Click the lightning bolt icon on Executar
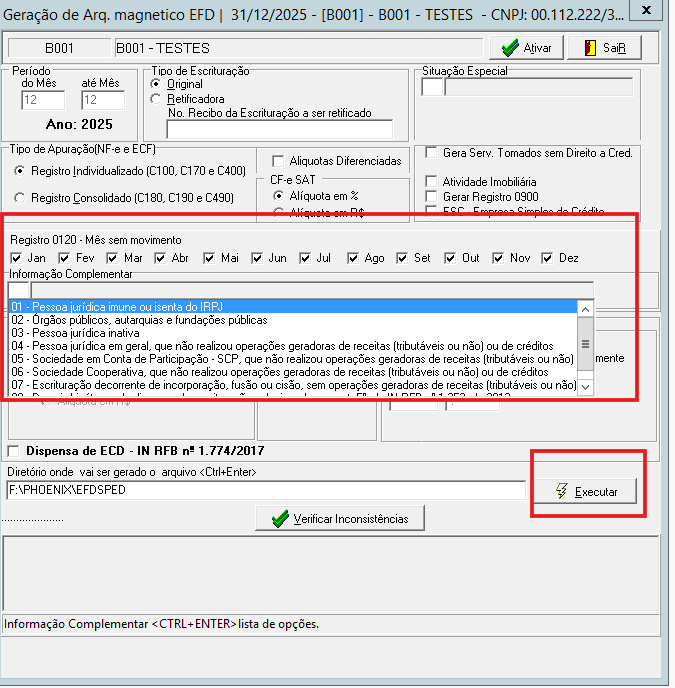Image resolution: width=675 pixels, height=688 pixels. click(562, 491)
